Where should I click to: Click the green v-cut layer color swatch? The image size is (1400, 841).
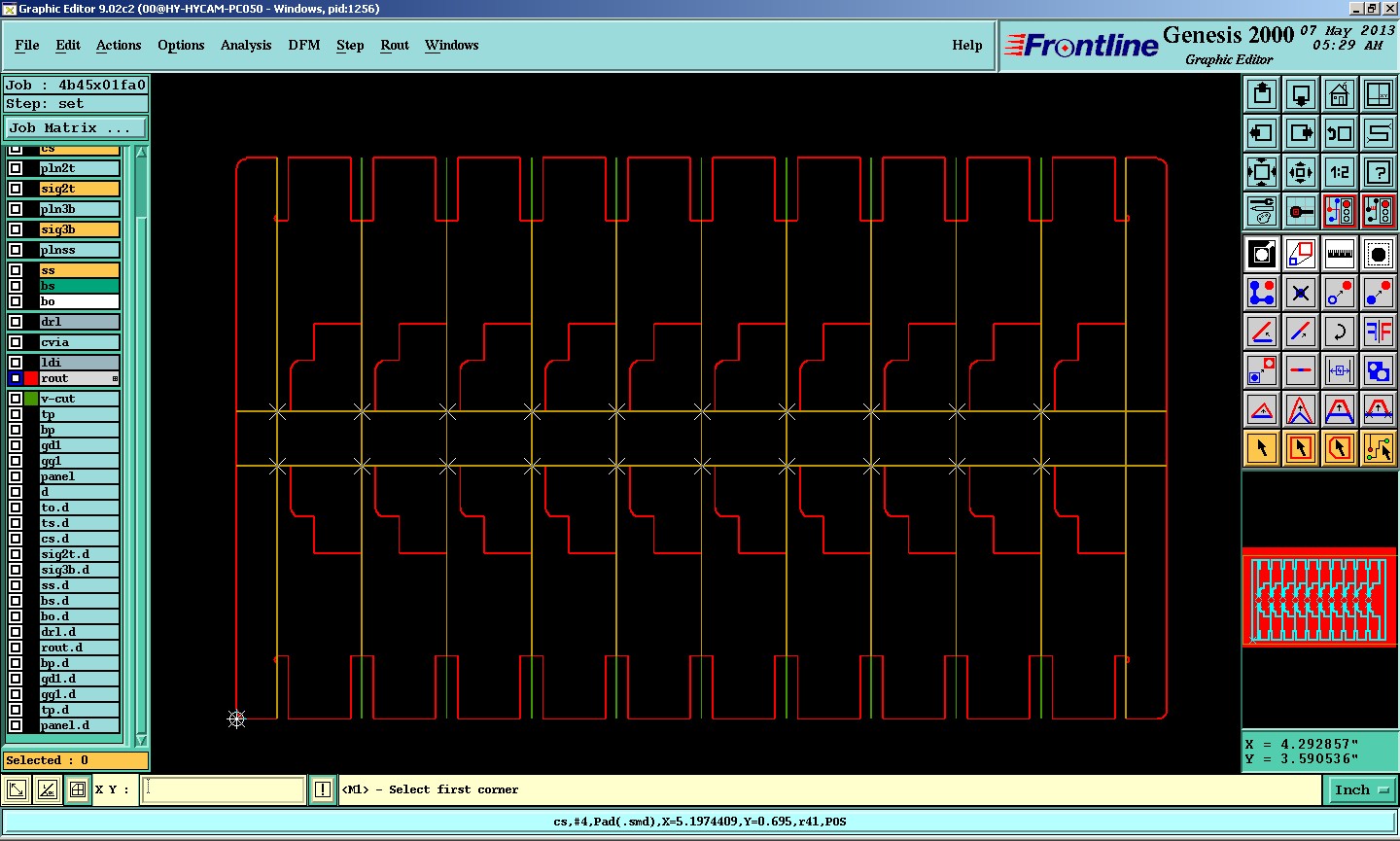coord(31,399)
